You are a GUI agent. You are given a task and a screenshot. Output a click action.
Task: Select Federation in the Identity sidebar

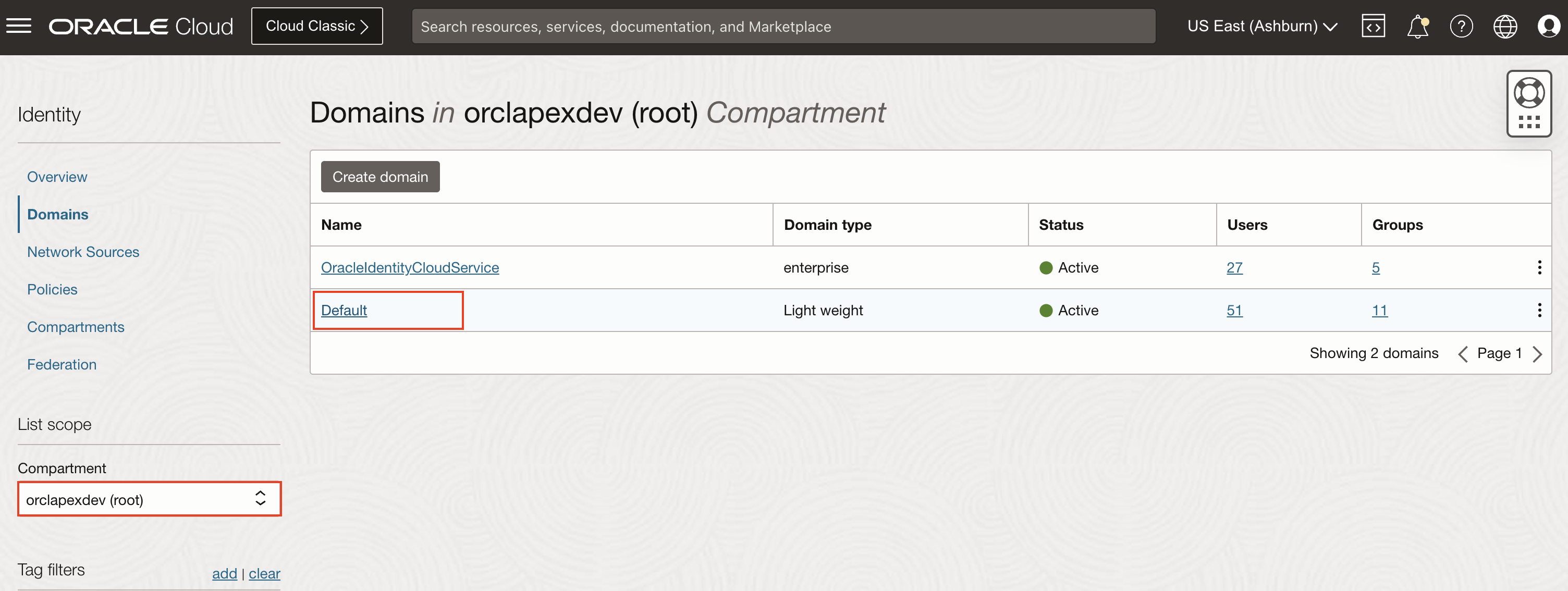(x=62, y=364)
